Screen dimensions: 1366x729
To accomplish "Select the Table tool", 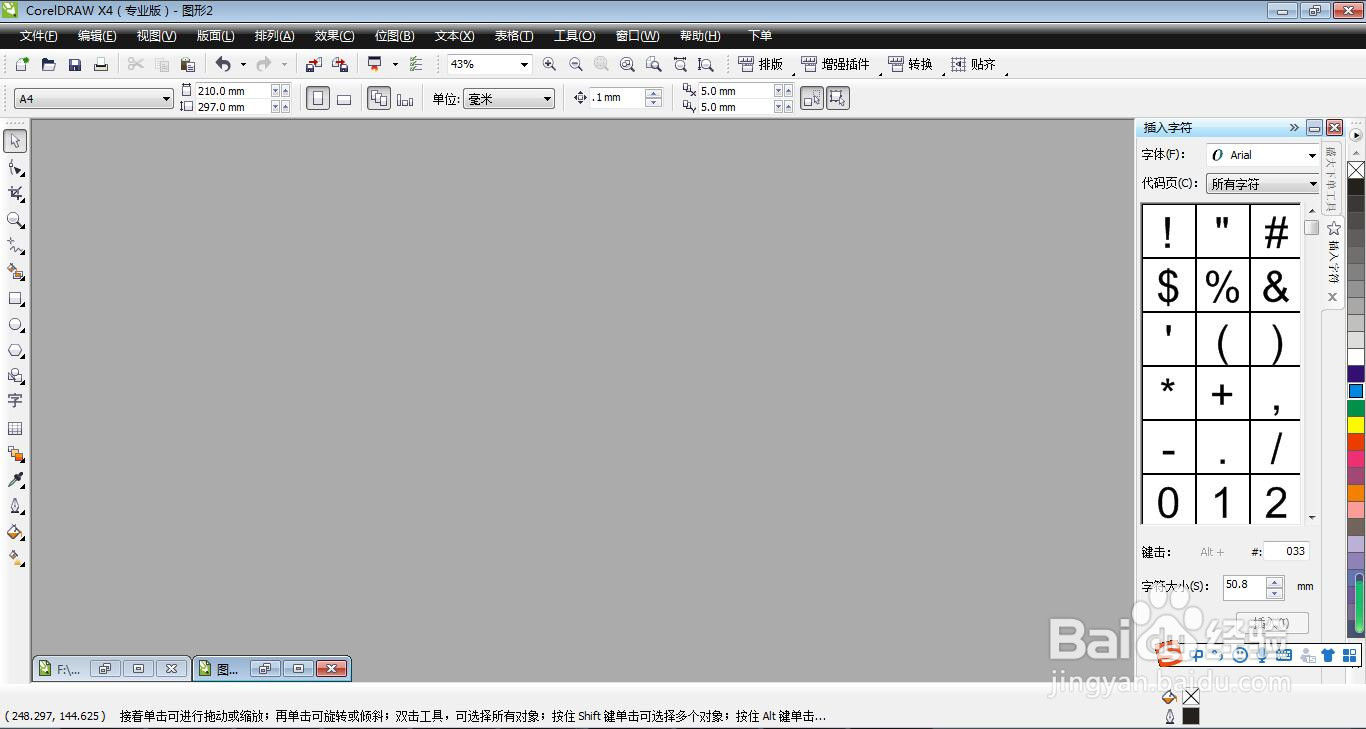I will tap(15, 428).
